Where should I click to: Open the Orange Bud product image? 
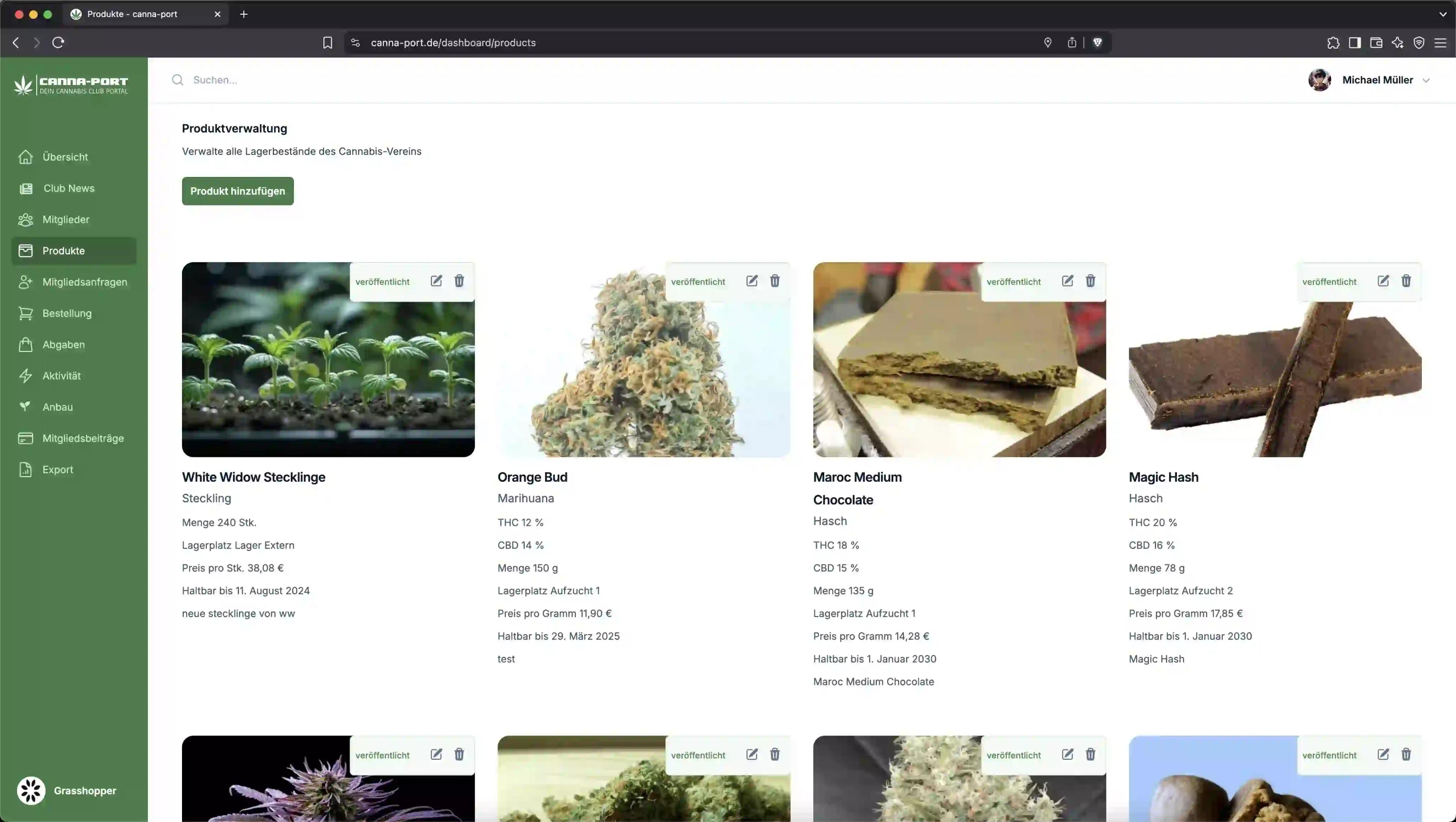click(644, 359)
